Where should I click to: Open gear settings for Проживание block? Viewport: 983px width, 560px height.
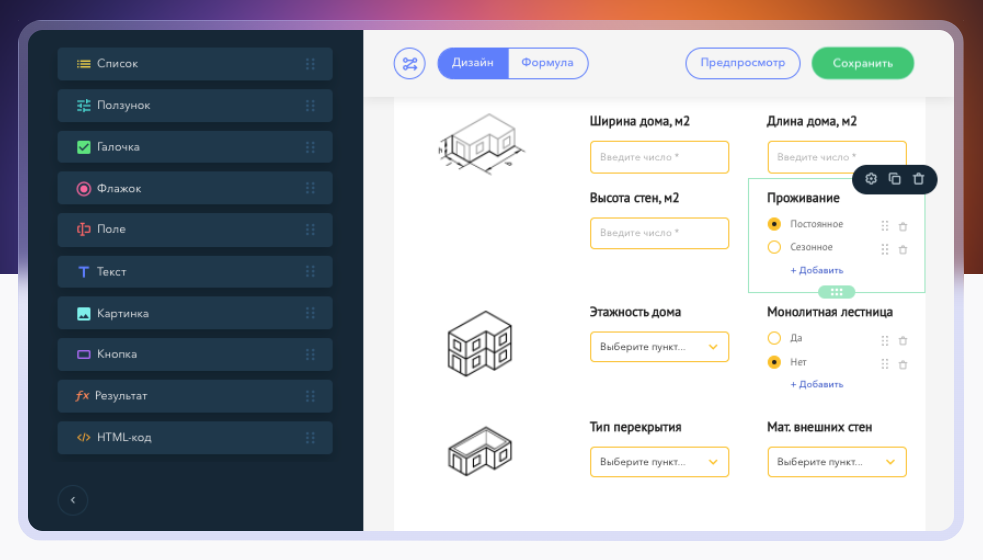[871, 179]
